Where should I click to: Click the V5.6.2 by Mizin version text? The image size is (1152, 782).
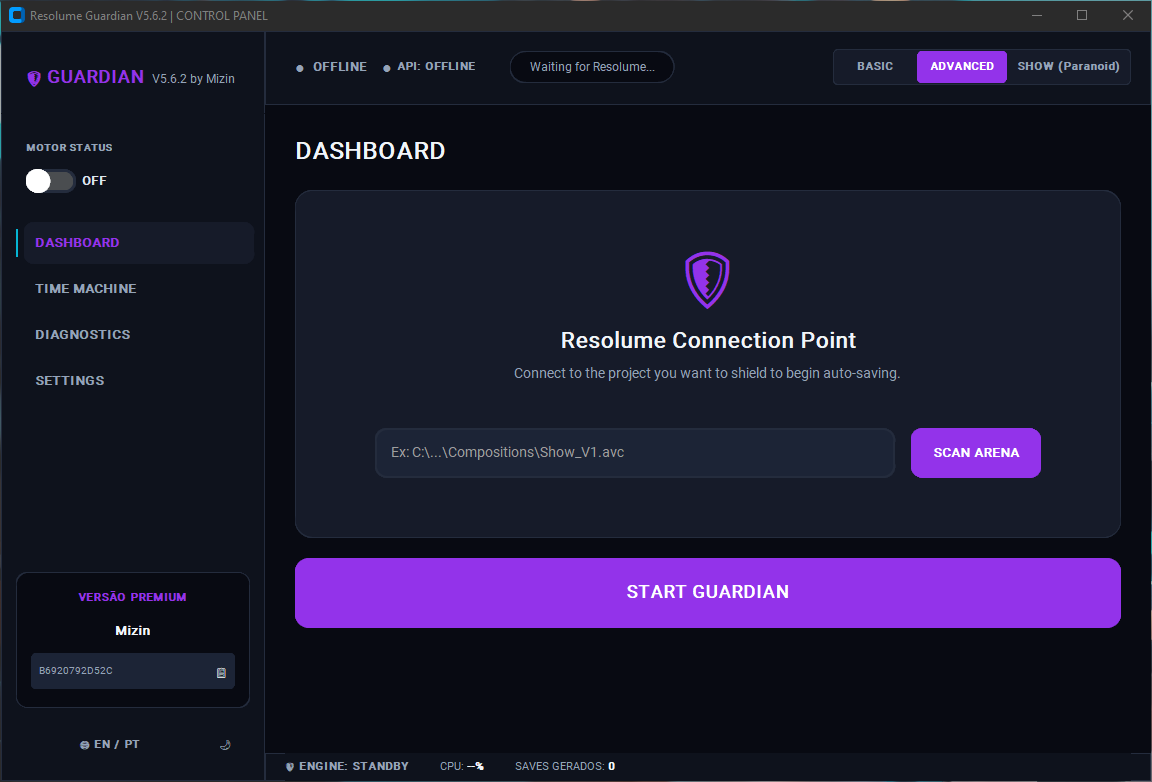193,79
